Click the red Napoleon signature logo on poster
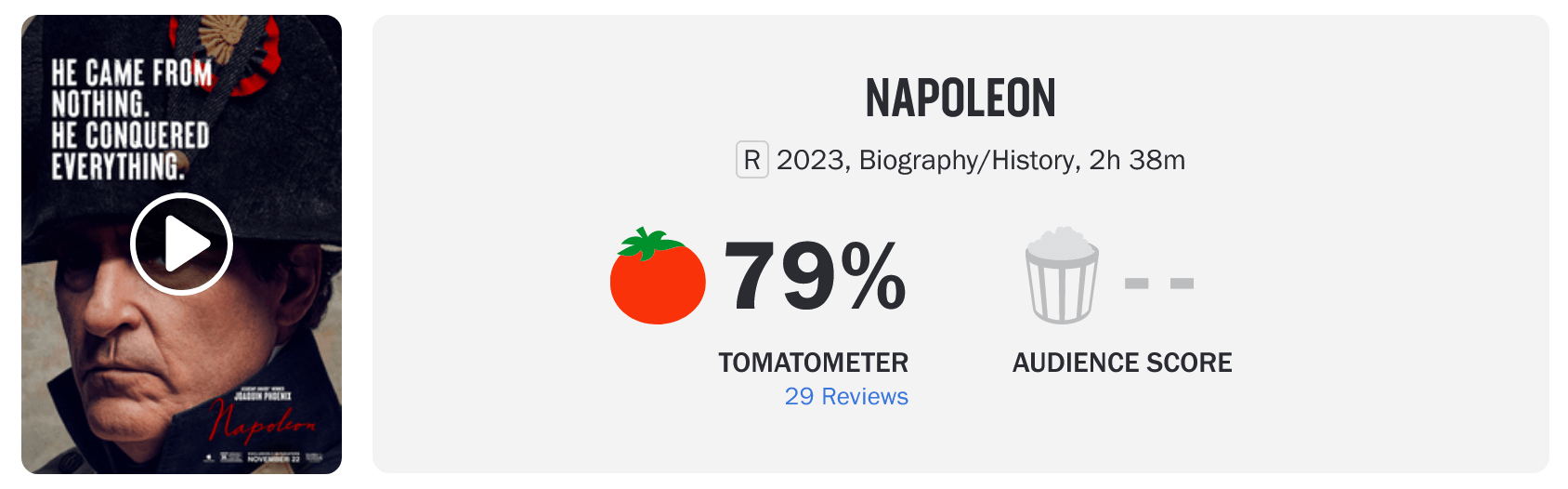 click(263, 422)
